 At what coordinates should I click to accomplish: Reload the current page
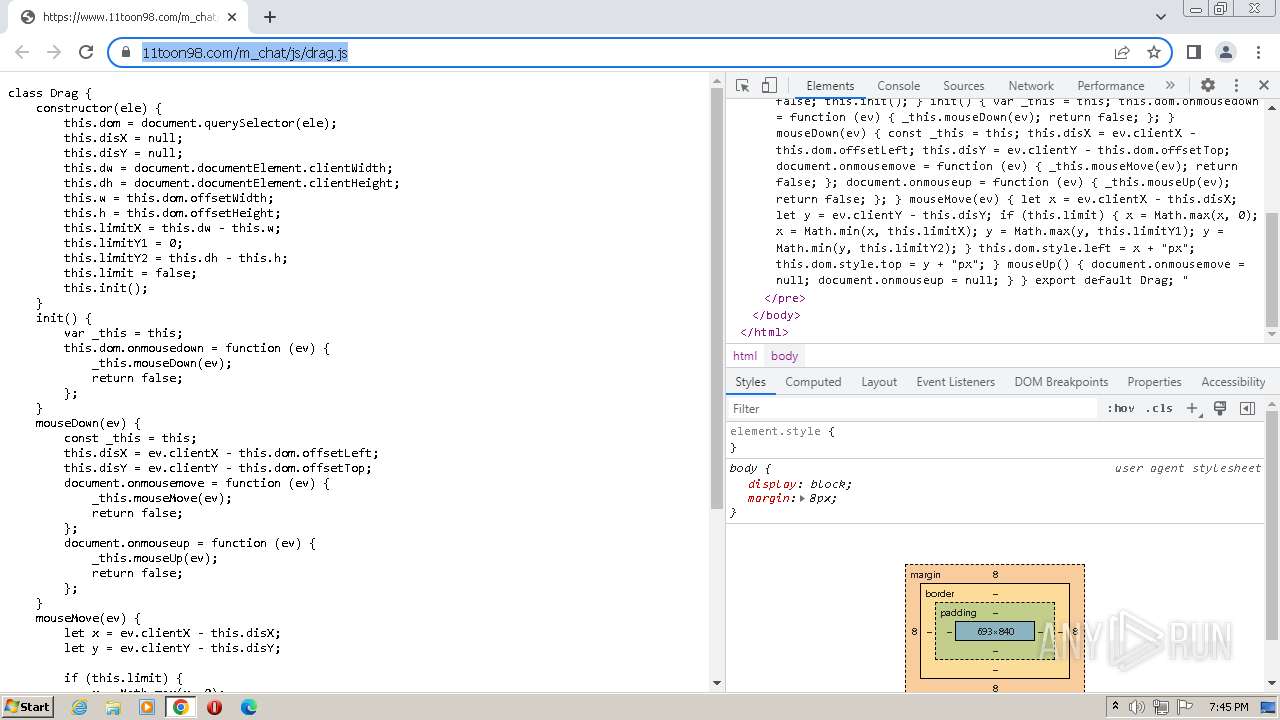click(86, 52)
